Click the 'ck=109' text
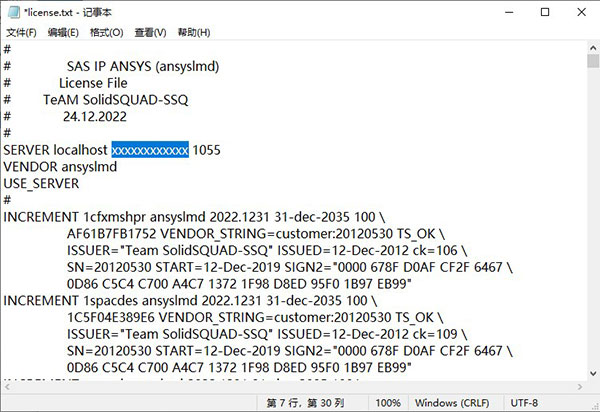 click(x=435, y=334)
